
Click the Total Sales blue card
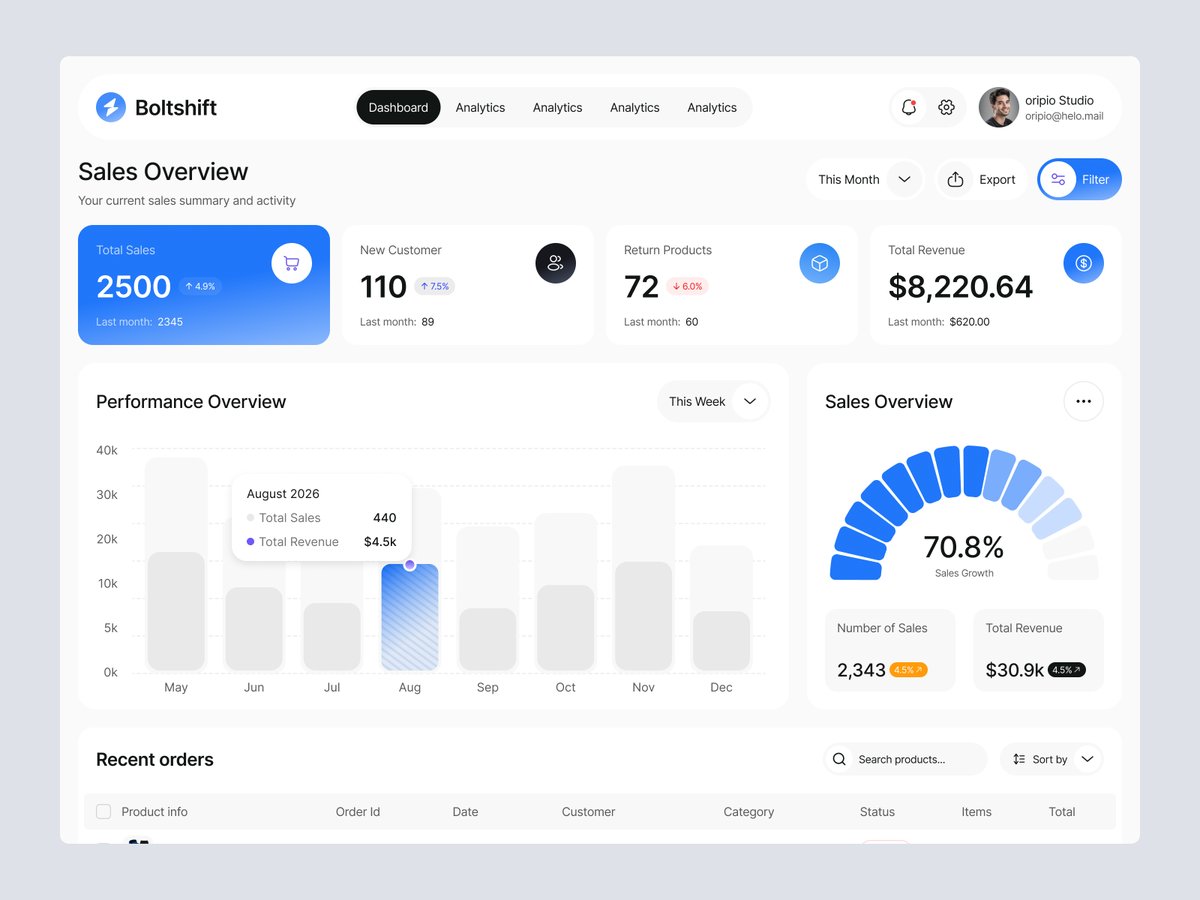tap(204, 285)
